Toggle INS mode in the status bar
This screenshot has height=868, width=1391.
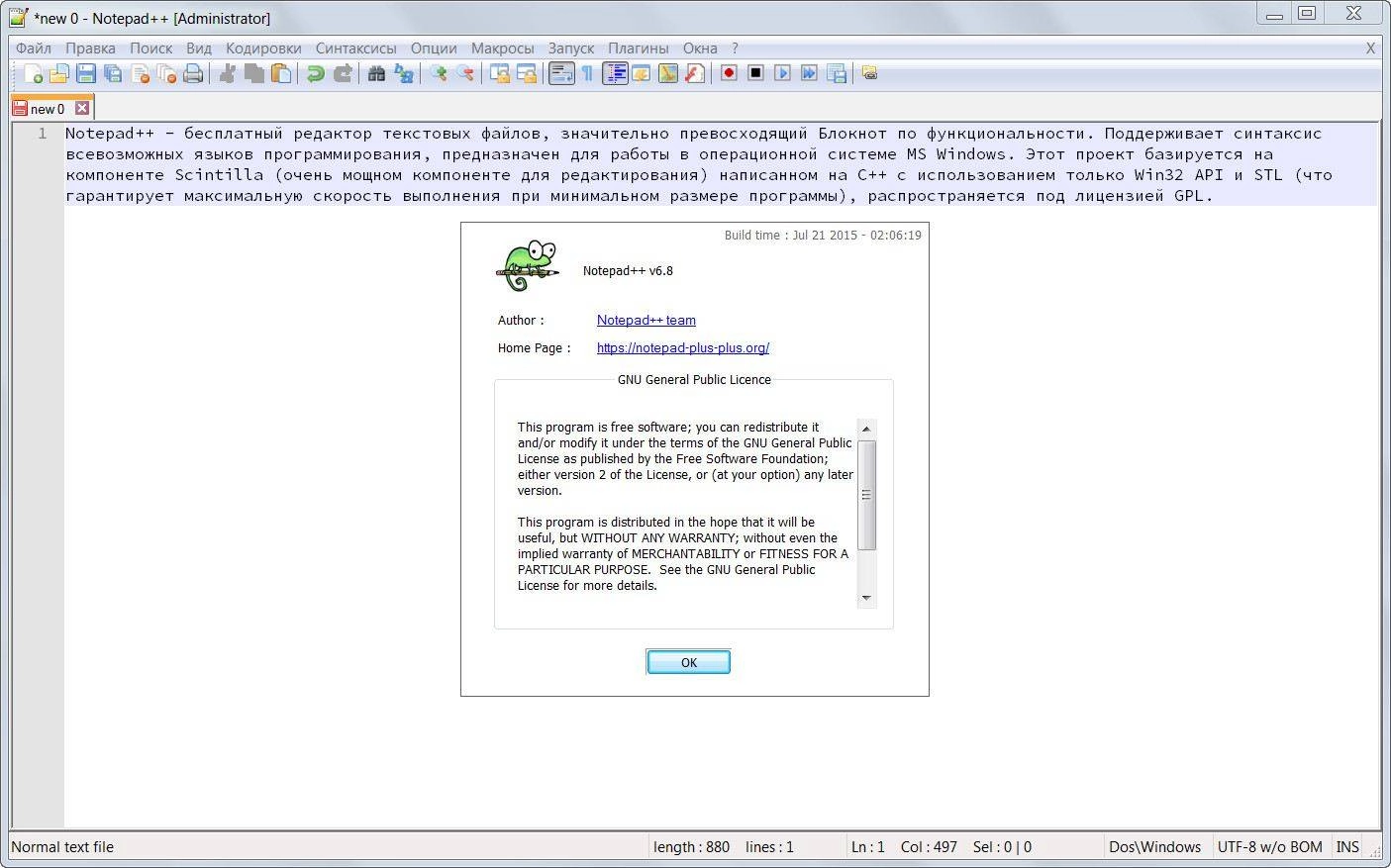click(1346, 847)
